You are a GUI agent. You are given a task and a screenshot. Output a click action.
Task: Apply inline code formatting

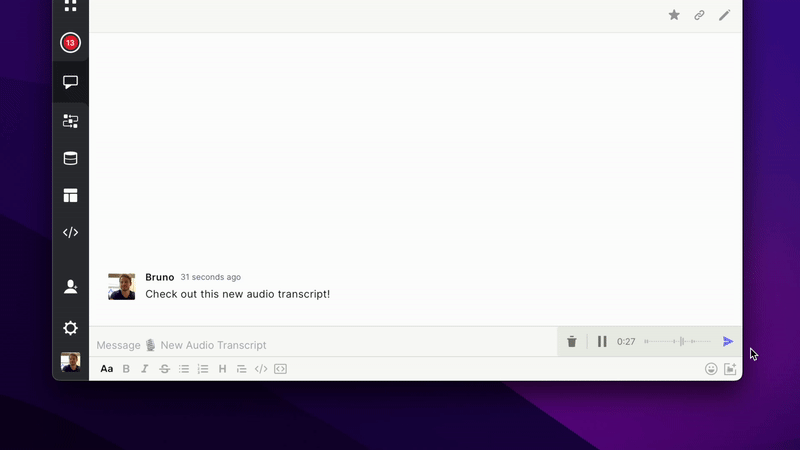(261, 369)
